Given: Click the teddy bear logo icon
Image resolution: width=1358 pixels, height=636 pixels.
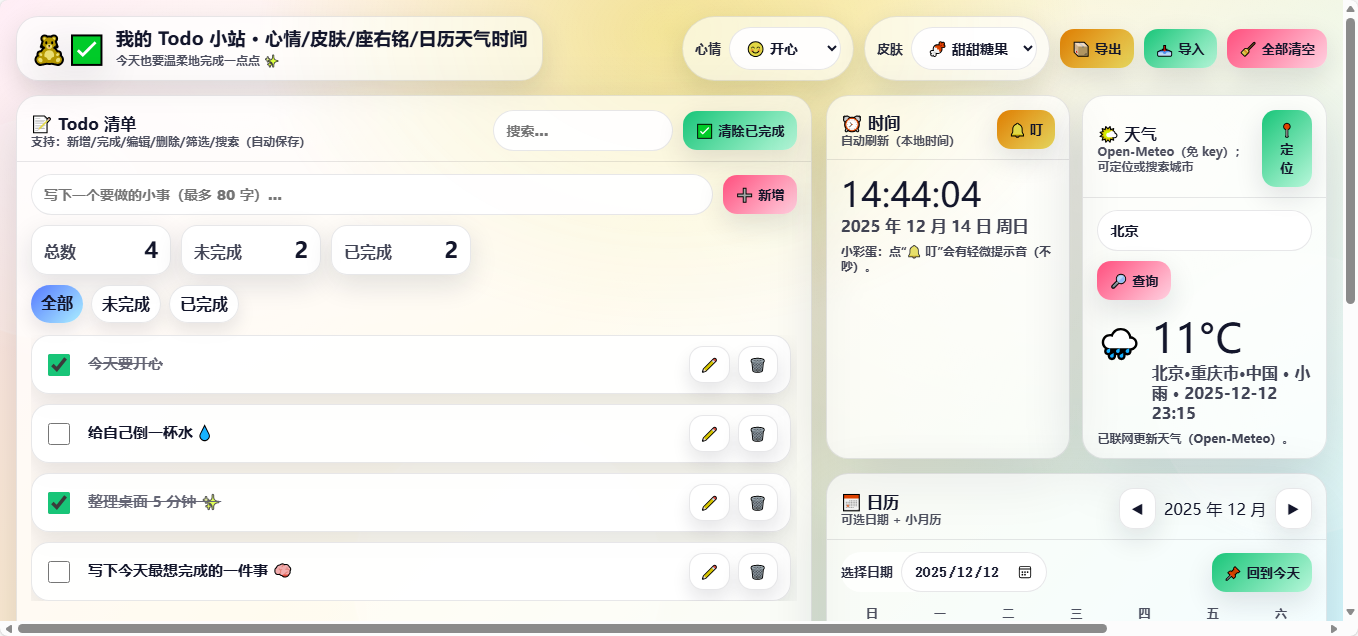Looking at the screenshot, I should tap(49, 50).
